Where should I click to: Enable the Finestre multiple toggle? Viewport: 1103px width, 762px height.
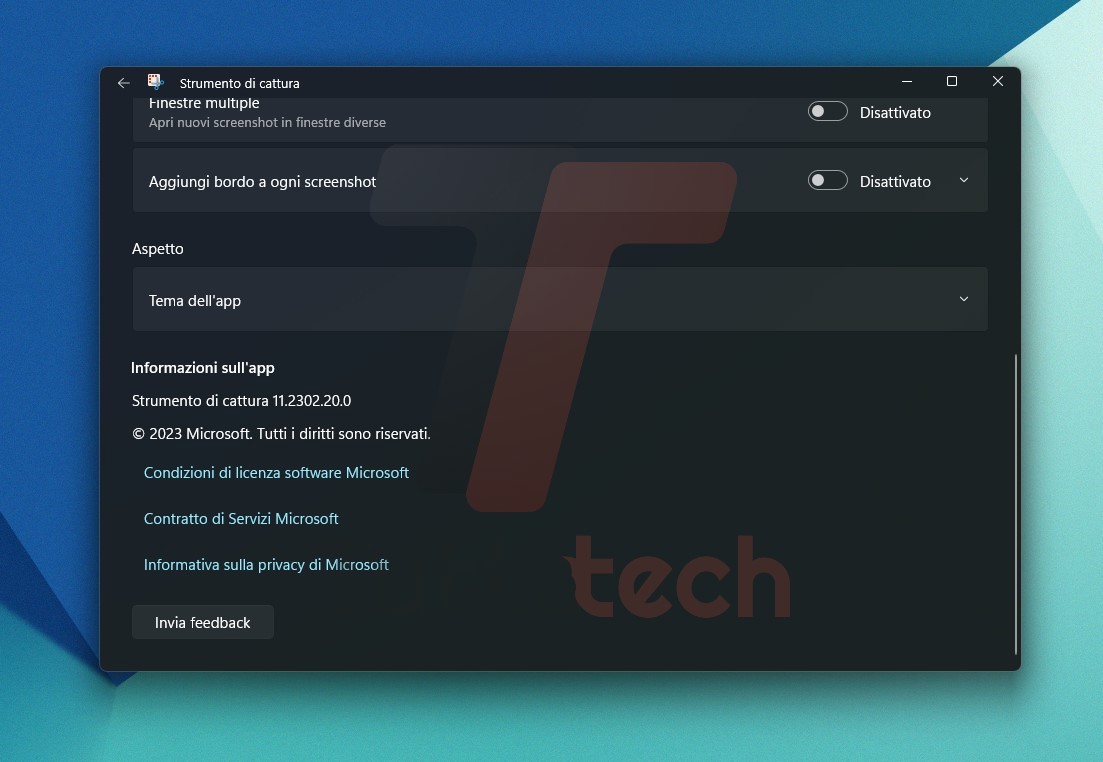click(x=827, y=112)
